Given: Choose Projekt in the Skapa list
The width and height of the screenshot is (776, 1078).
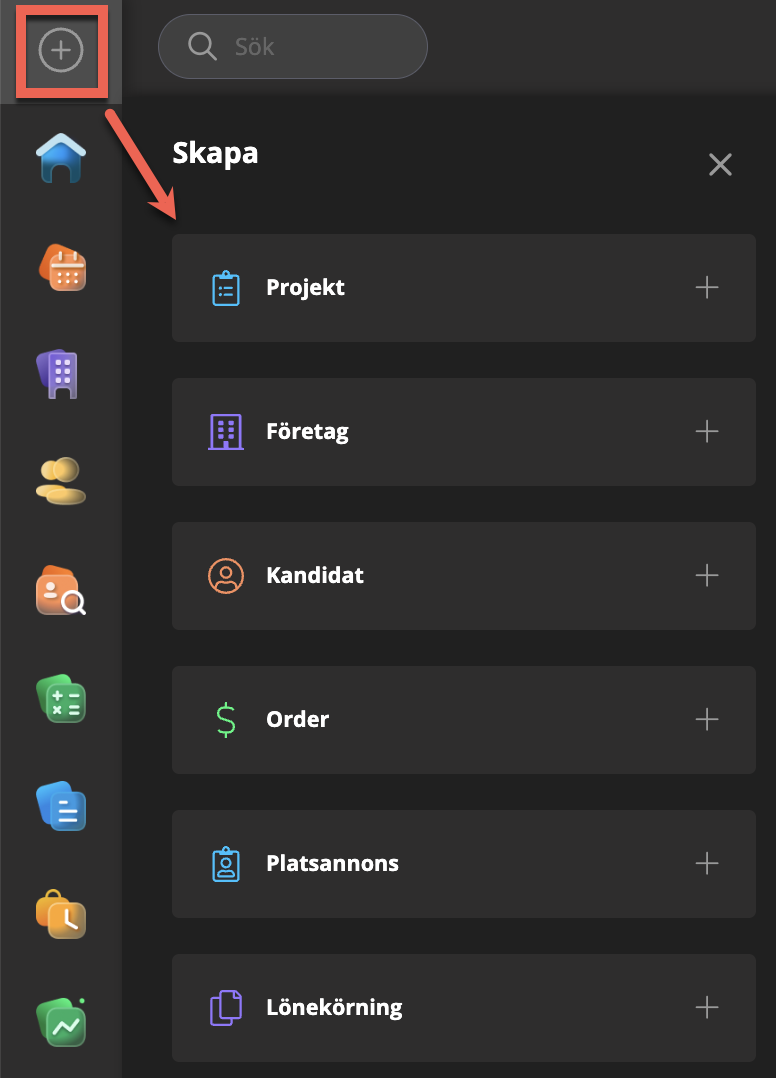Looking at the screenshot, I should 464,287.
